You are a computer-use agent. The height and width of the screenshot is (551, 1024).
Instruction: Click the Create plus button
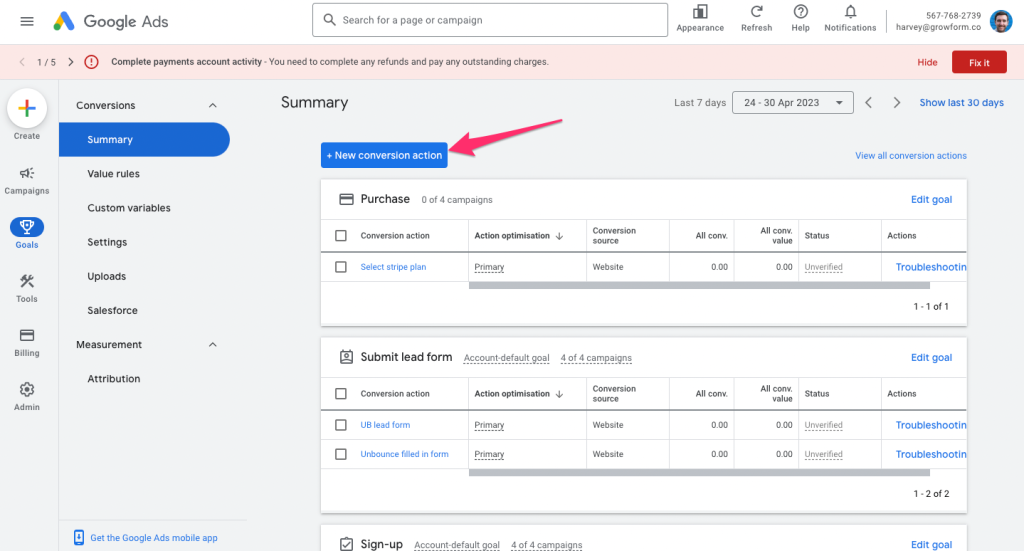point(27,108)
